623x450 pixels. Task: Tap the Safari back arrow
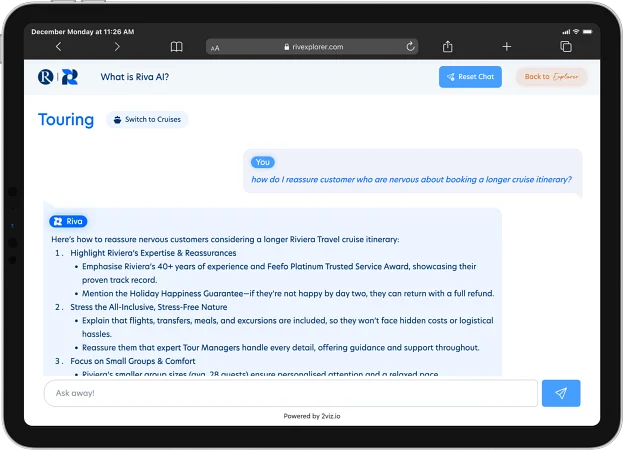coord(58,47)
